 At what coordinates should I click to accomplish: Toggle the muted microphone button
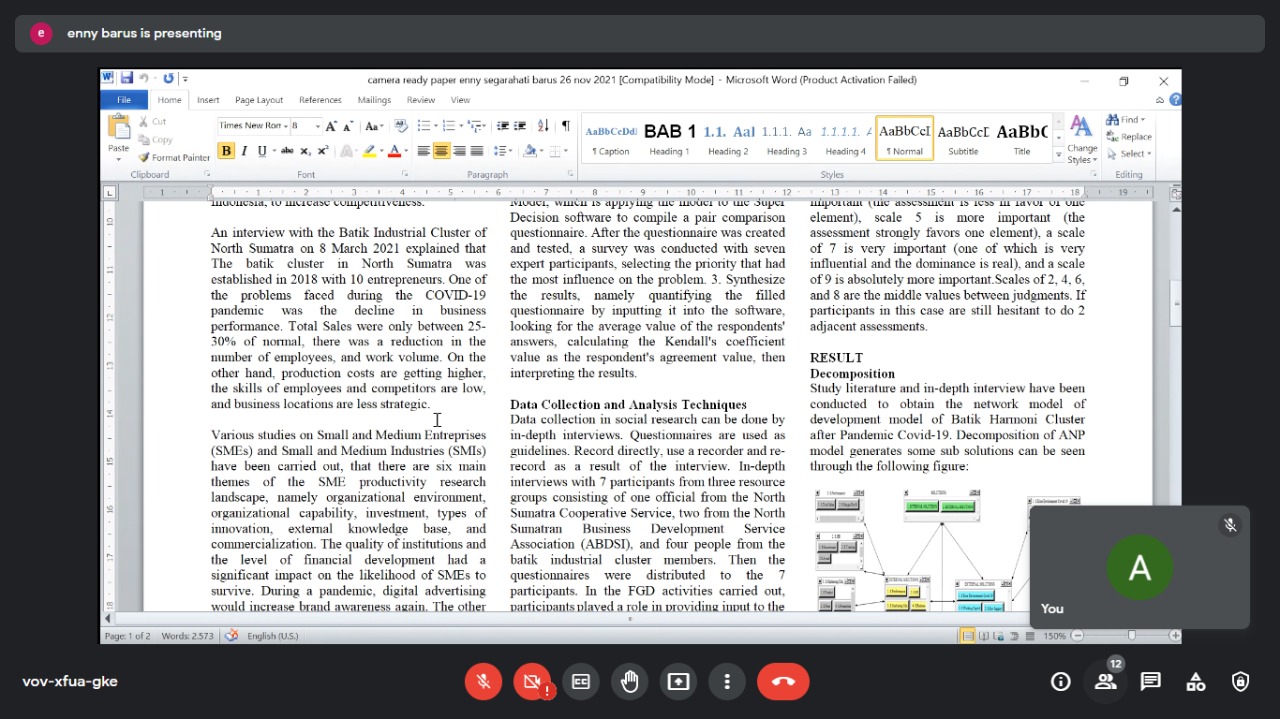tap(483, 682)
